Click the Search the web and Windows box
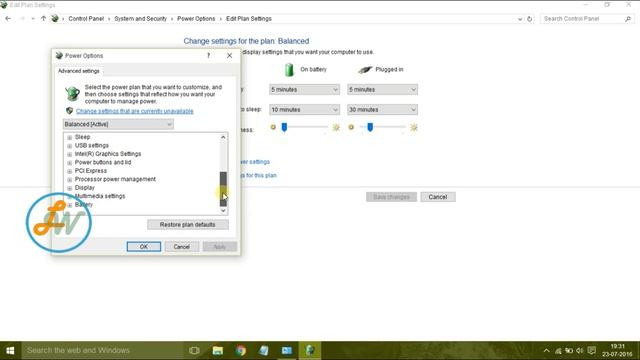Screen dimensions: 640x360 tap(102, 351)
